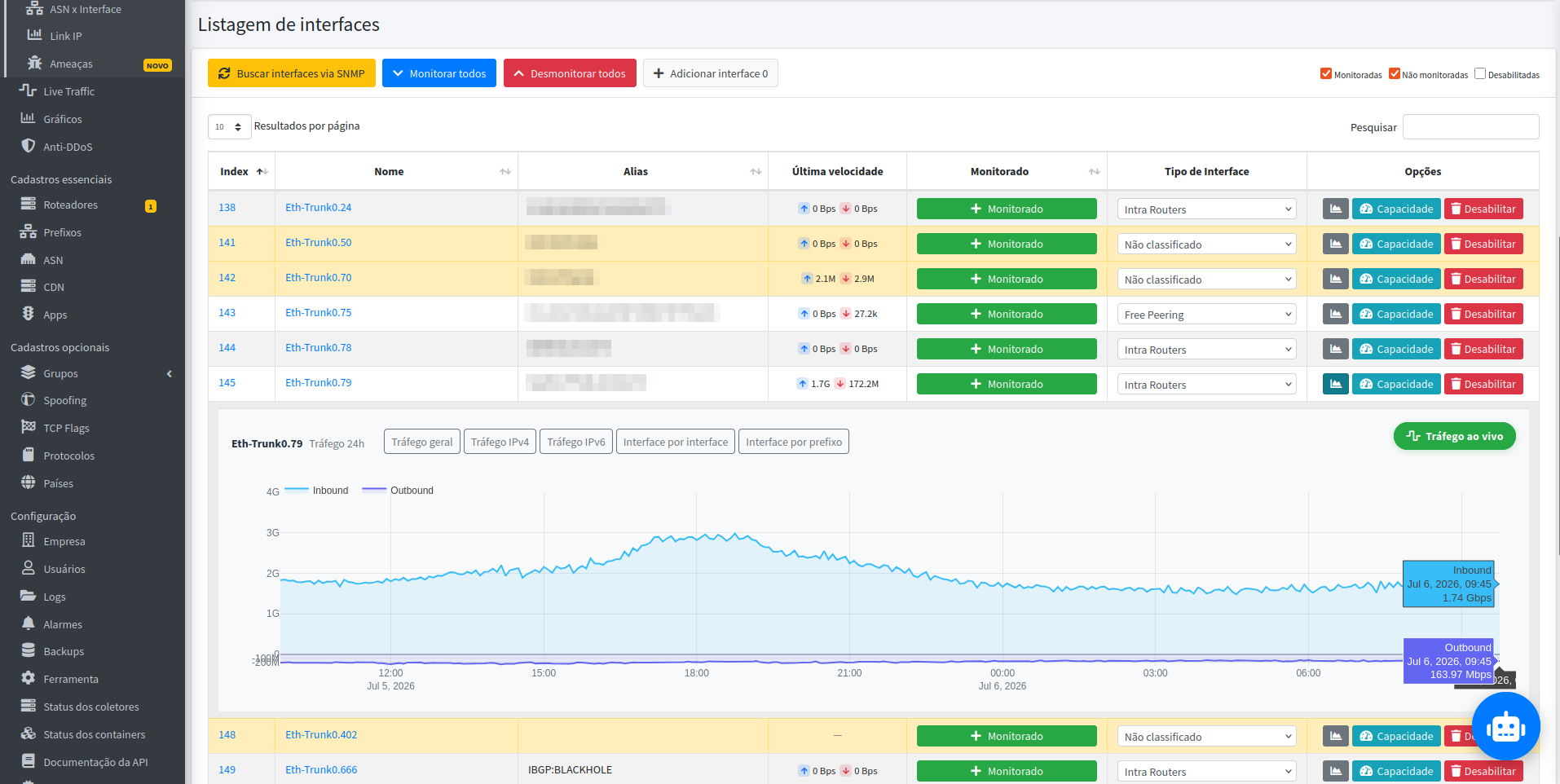The image size is (1560, 784).
Task: Open Link IP in the sidebar
Action: [65, 36]
